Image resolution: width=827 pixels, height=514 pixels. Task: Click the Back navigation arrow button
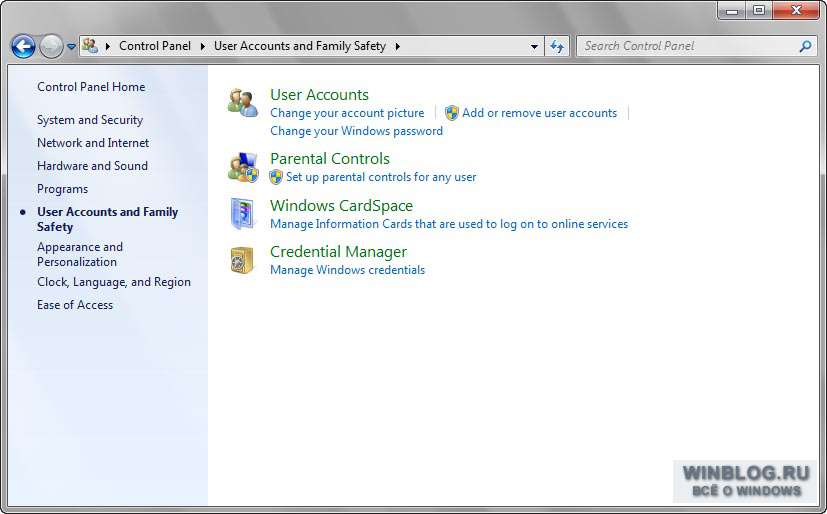(x=23, y=46)
